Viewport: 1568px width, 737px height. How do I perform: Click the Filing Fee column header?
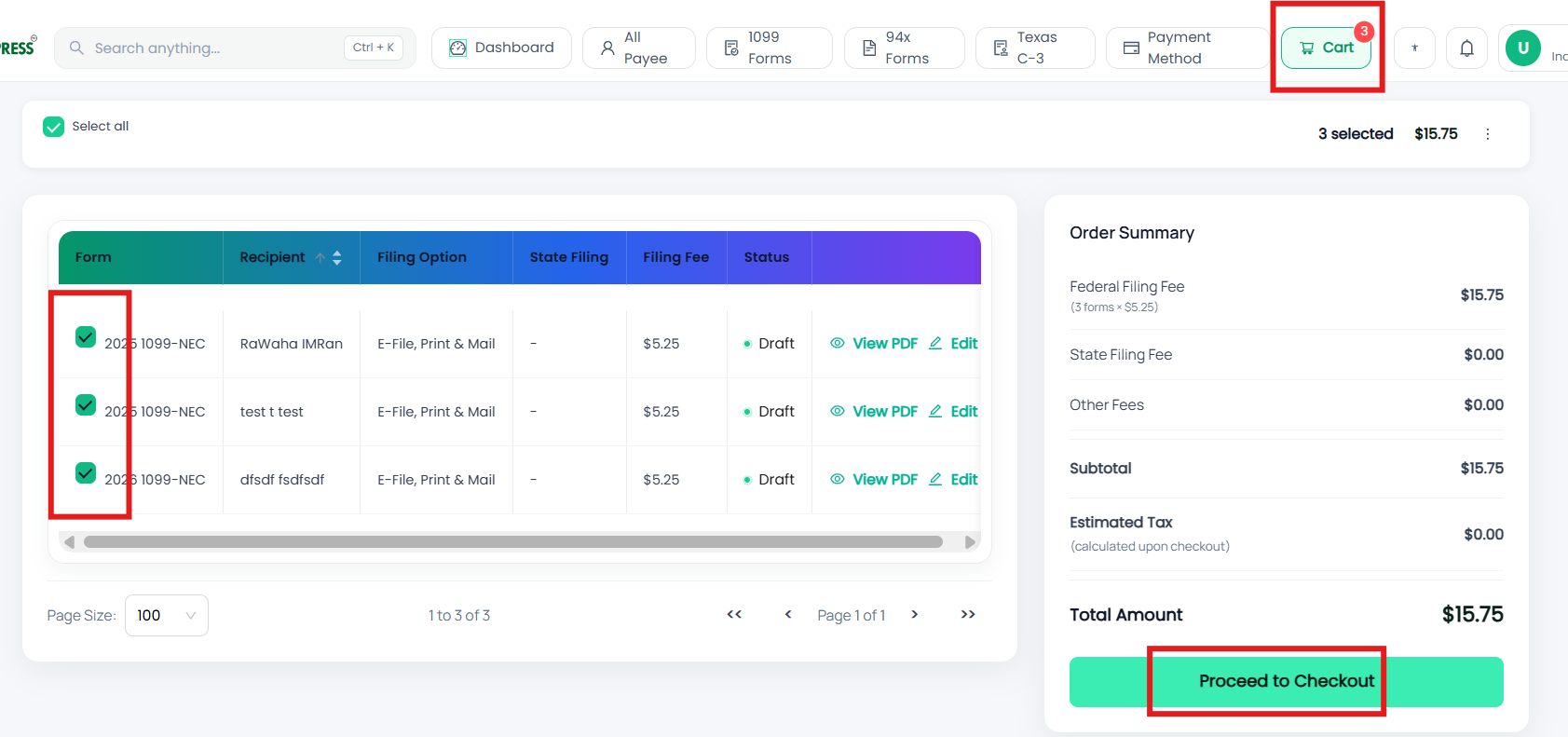tap(676, 257)
